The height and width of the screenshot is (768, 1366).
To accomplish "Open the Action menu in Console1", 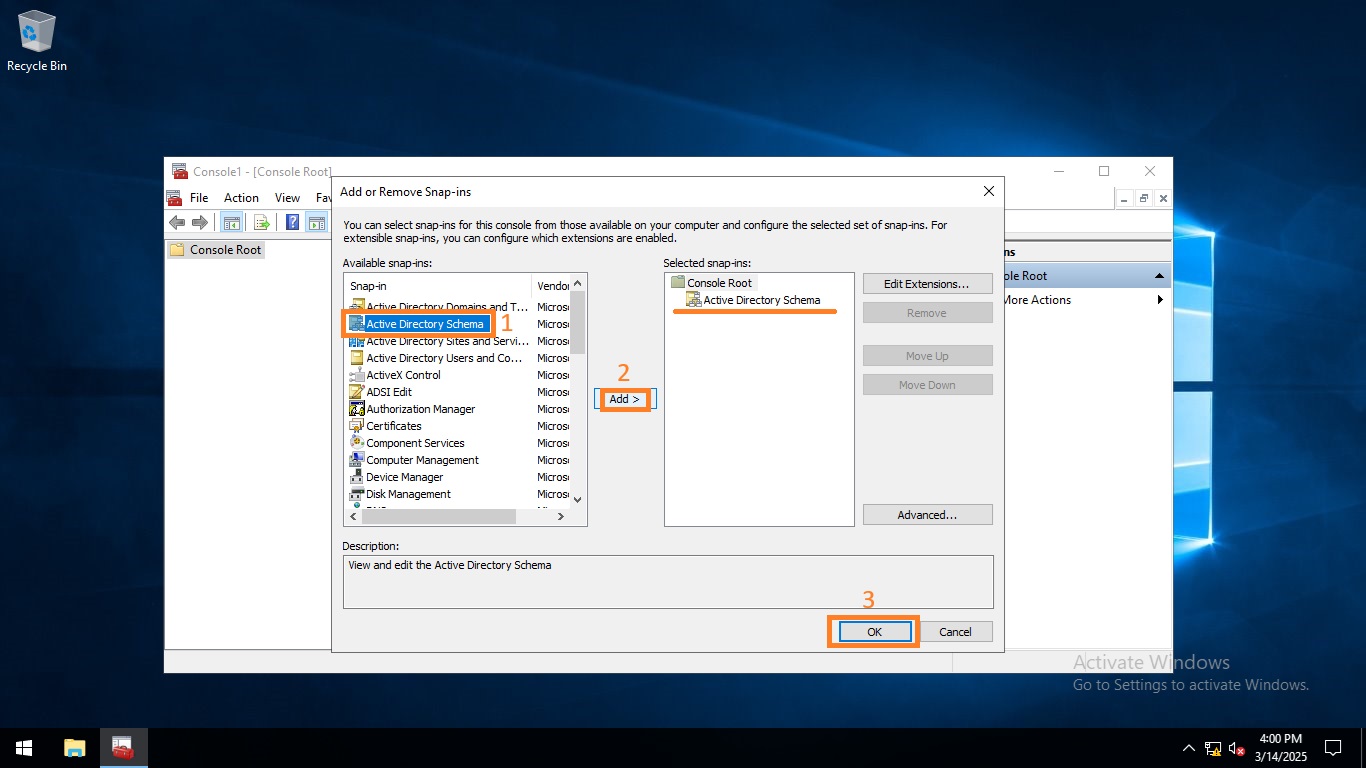I will point(241,198).
